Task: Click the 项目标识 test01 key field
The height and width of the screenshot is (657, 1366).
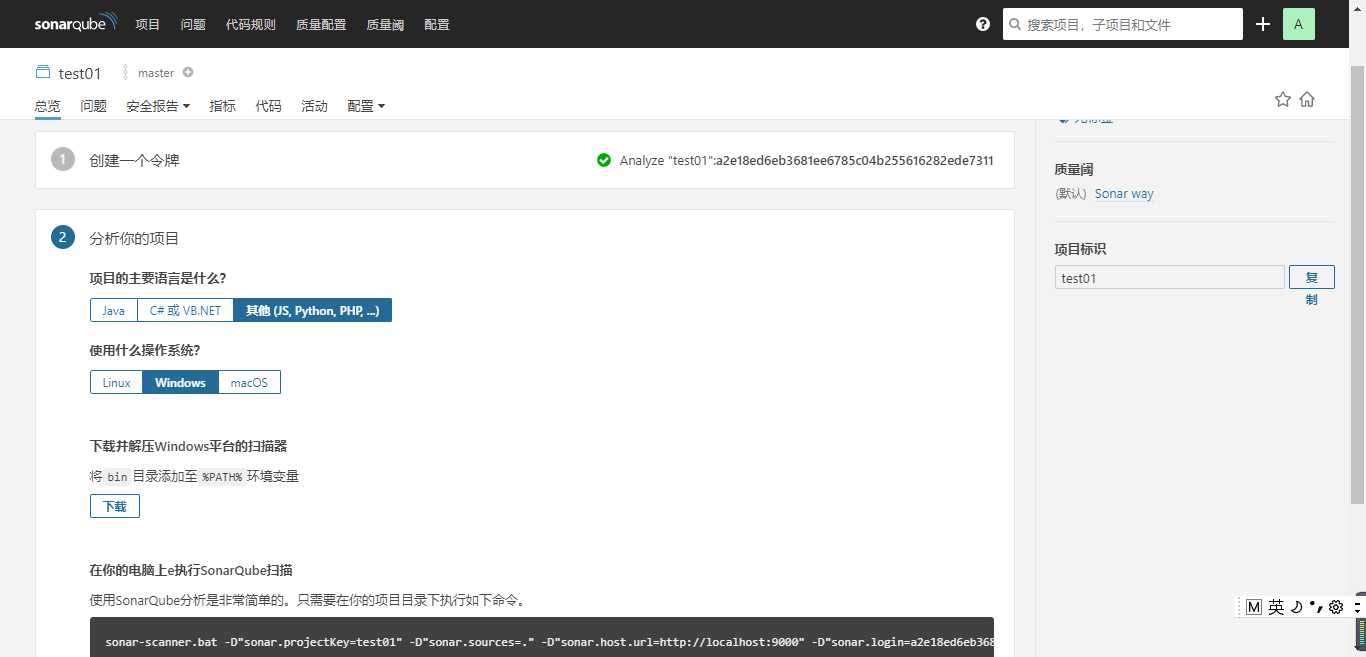Action: [1169, 277]
